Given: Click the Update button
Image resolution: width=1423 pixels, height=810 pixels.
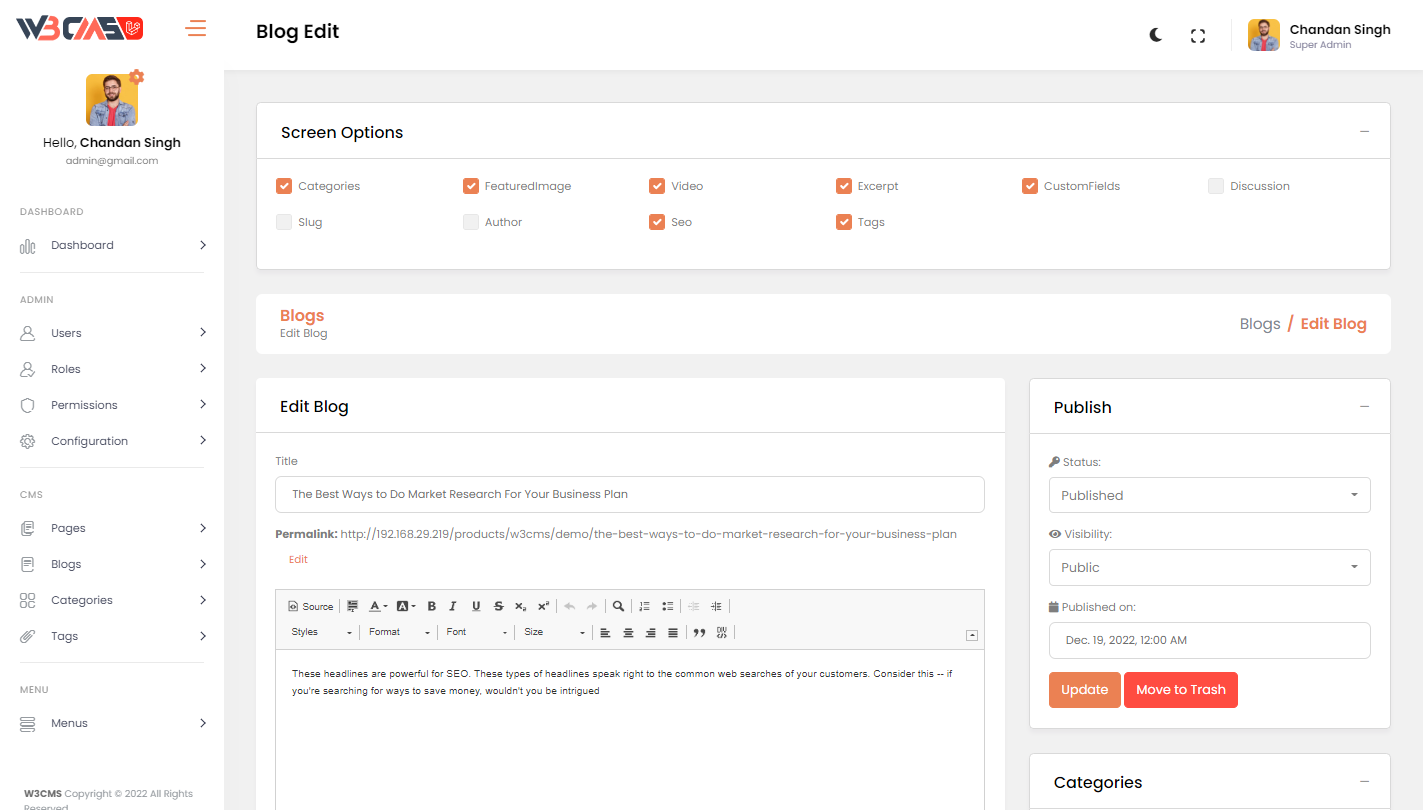Looking at the screenshot, I should 1084,690.
